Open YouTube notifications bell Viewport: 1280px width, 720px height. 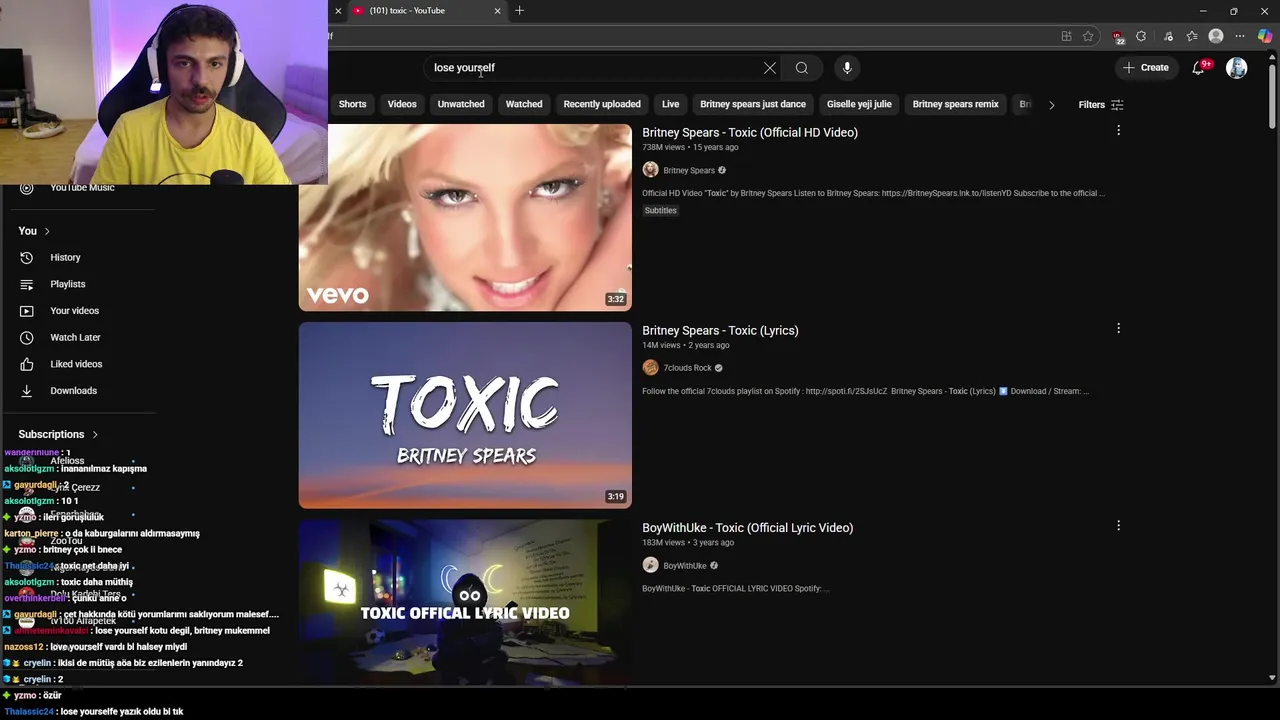pyautogui.click(x=1199, y=68)
